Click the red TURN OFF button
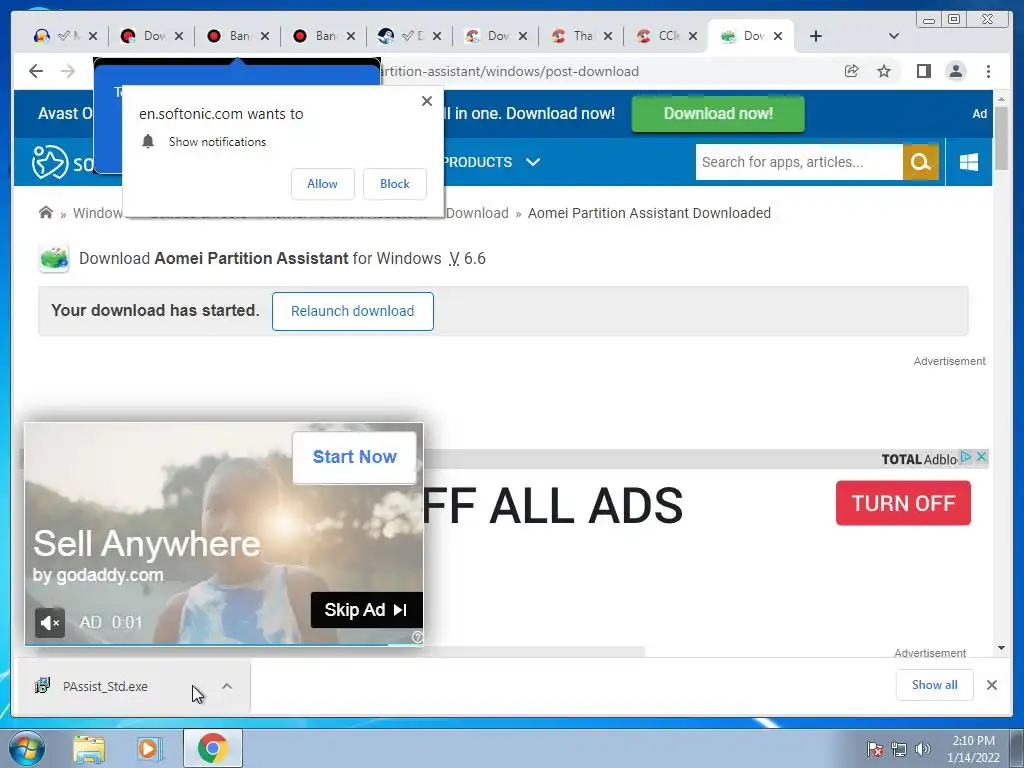The width and height of the screenshot is (1024, 768). pos(903,503)
